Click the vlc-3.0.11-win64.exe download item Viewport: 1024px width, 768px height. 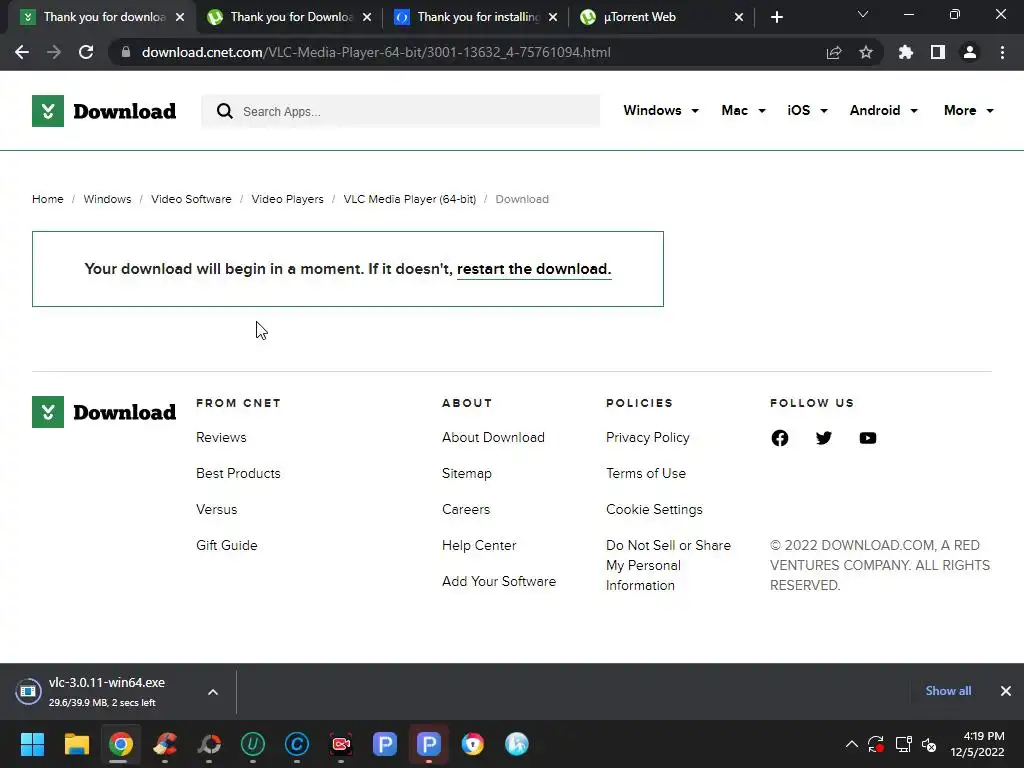tap(106, 692)
